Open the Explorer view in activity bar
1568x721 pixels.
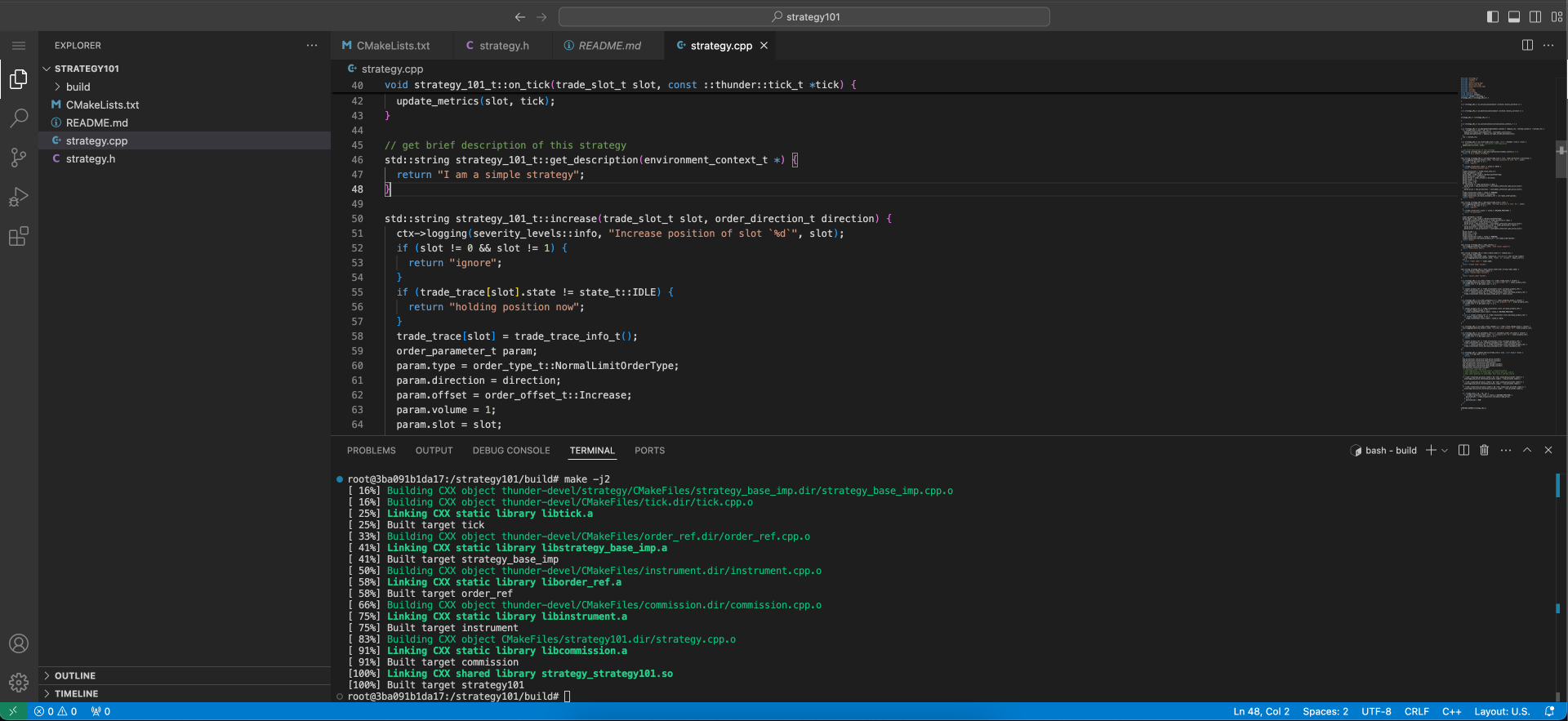(x=19, y=79)
